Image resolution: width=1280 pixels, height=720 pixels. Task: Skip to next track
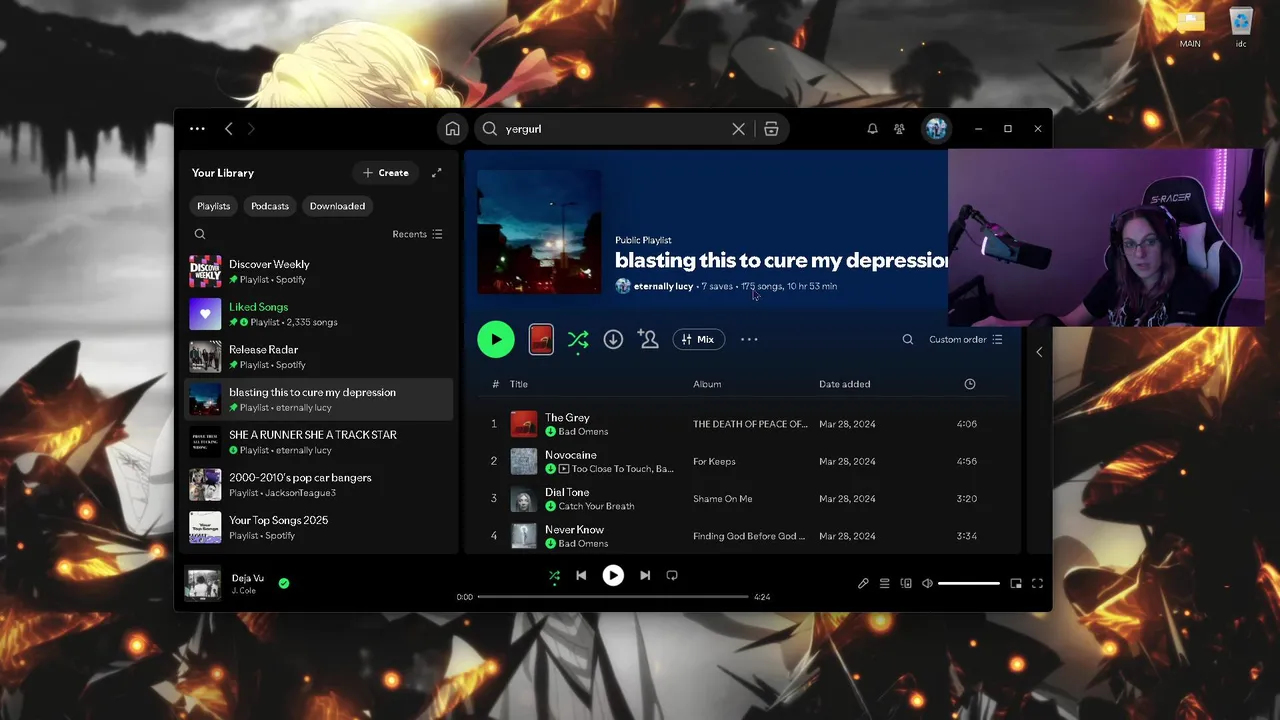[645, 576]
